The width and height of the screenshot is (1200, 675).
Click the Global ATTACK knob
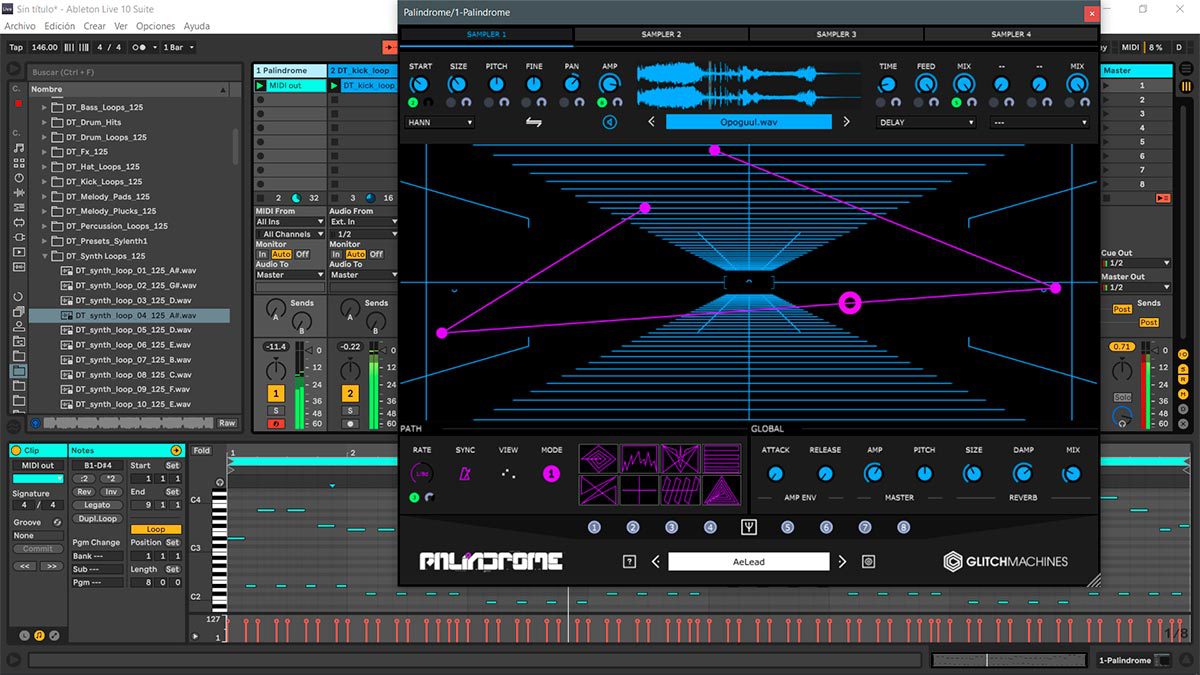point(775,474)
